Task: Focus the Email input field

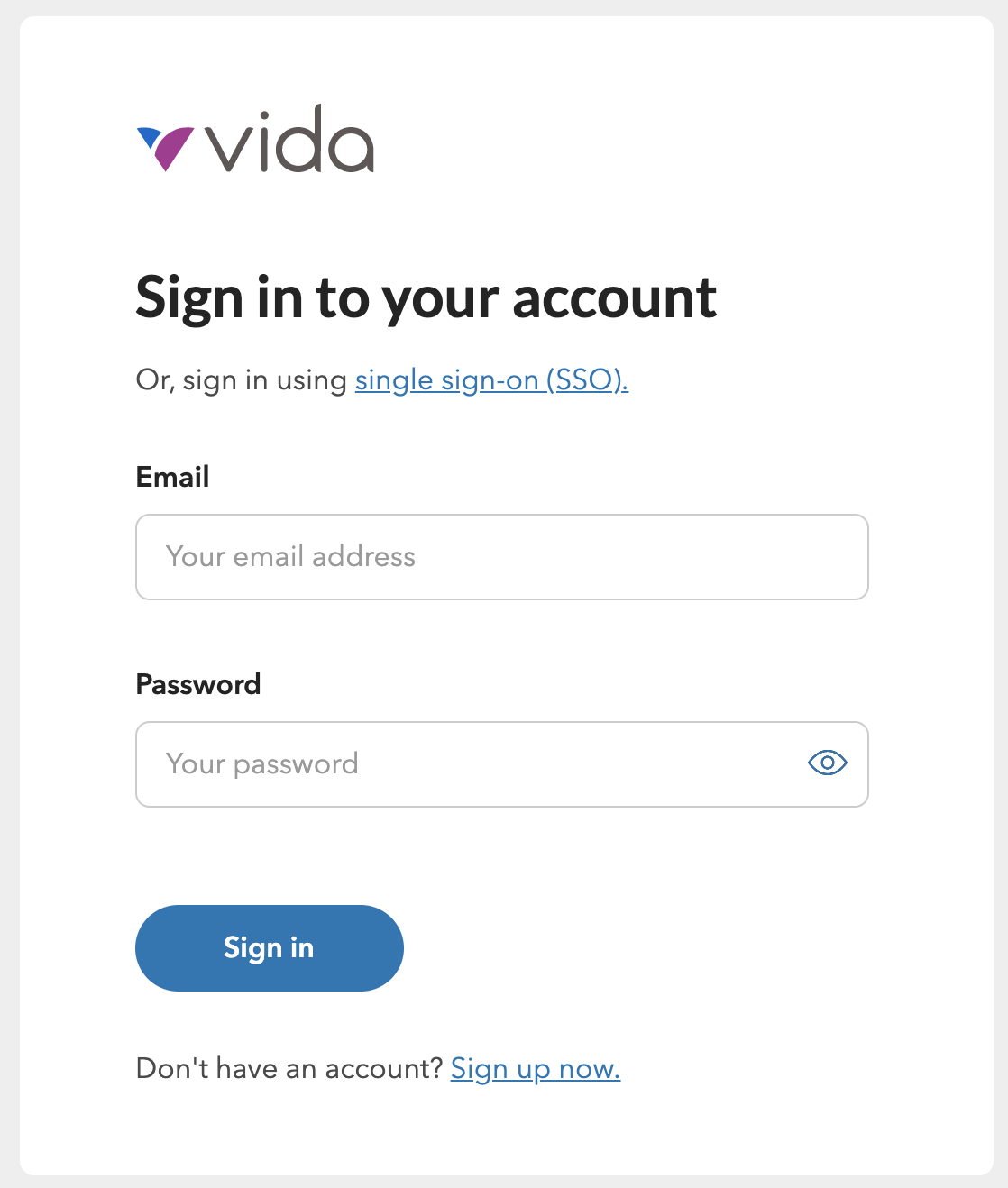Action: [501, 557]
